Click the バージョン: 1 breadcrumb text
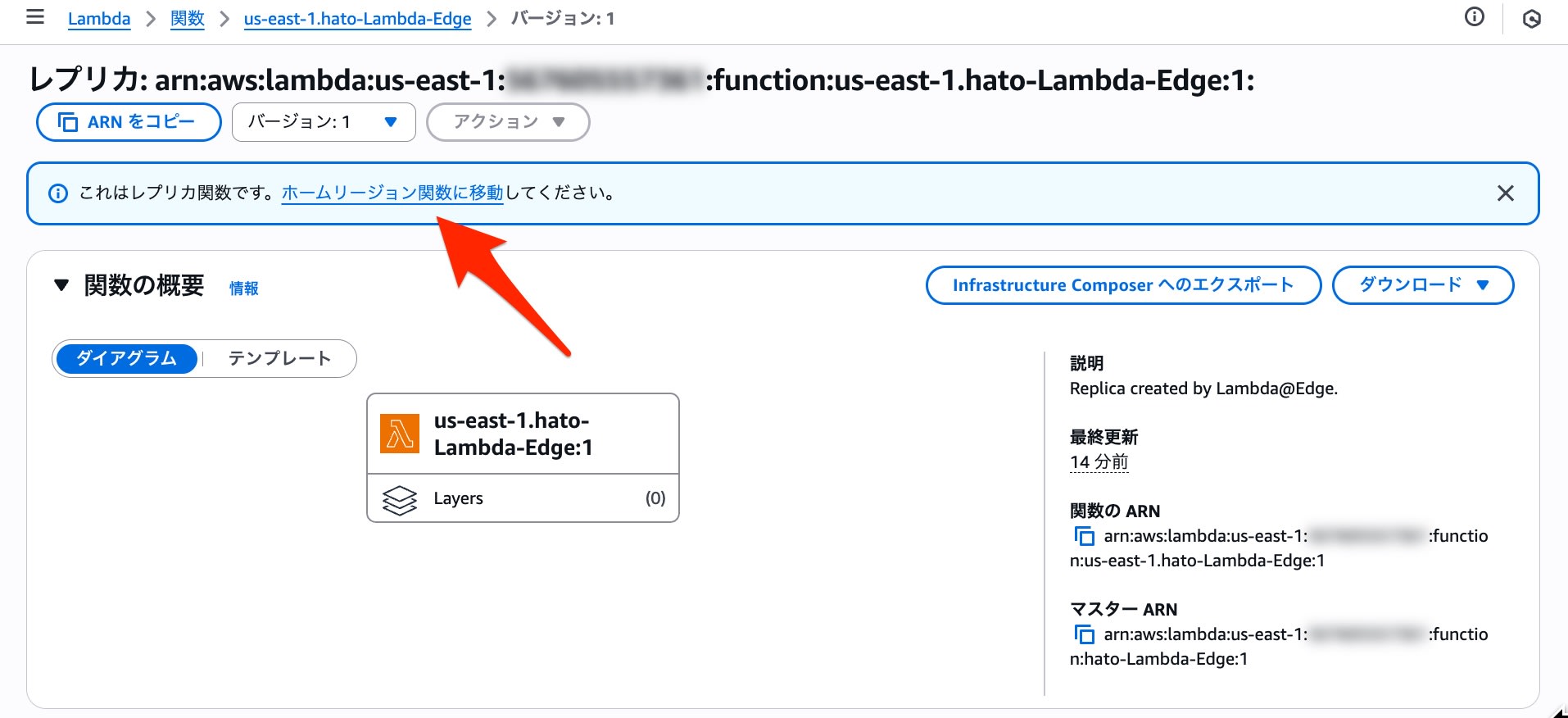Image resolution: width=1568 pixels, height=718 pixels. pos(563,18)
